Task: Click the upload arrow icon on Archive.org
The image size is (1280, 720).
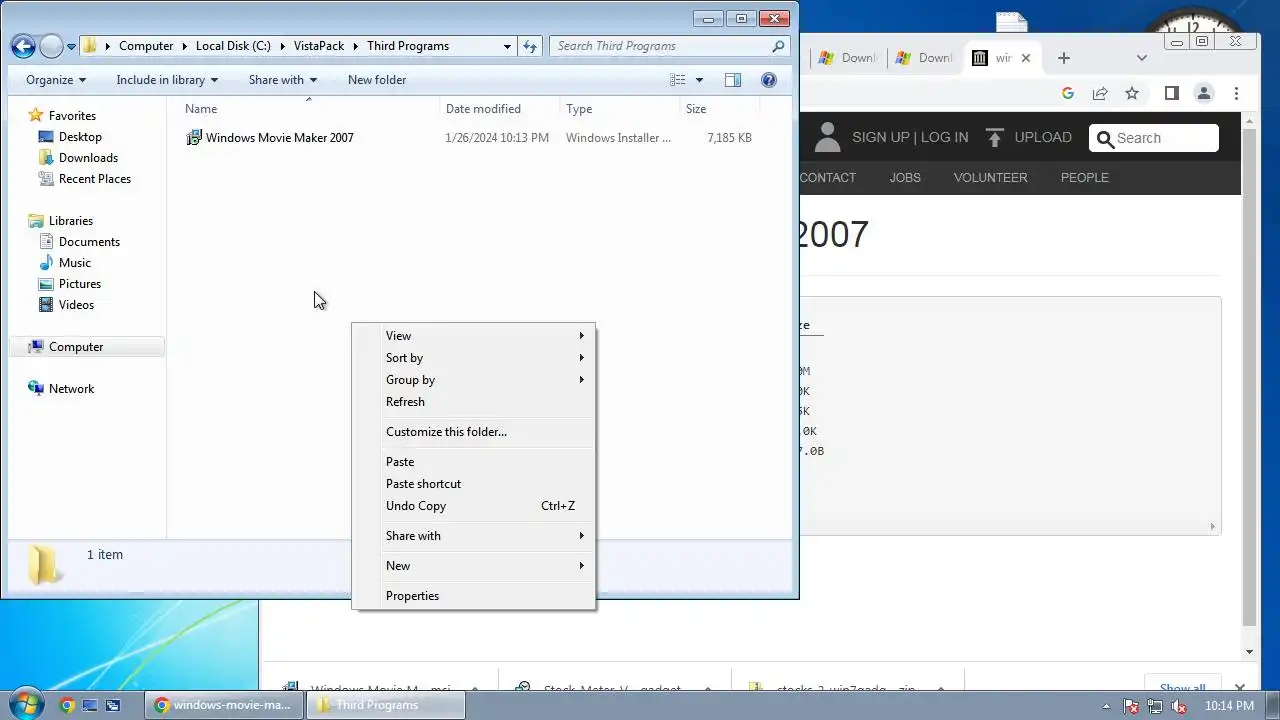Action: (x=994, y=138)
